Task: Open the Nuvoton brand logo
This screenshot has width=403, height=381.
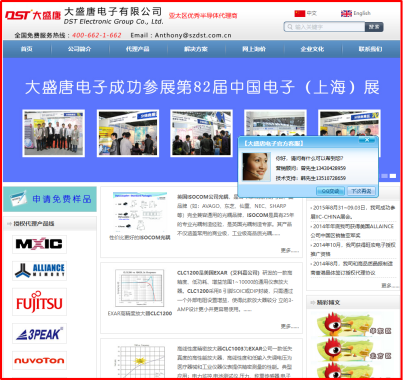Action: click(x=39, y=360)
